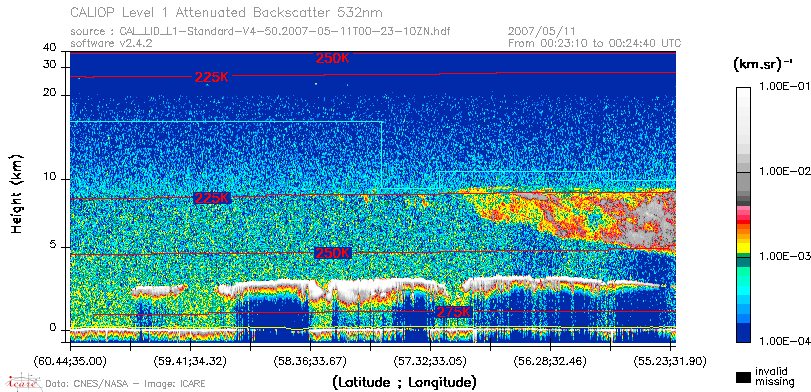This screenshot has height=392, width=811.
Task: Select the 'From 00:23:10 to 00:24:40 UTC' time range
Action: pyautogui.click(x=595, y=43)
